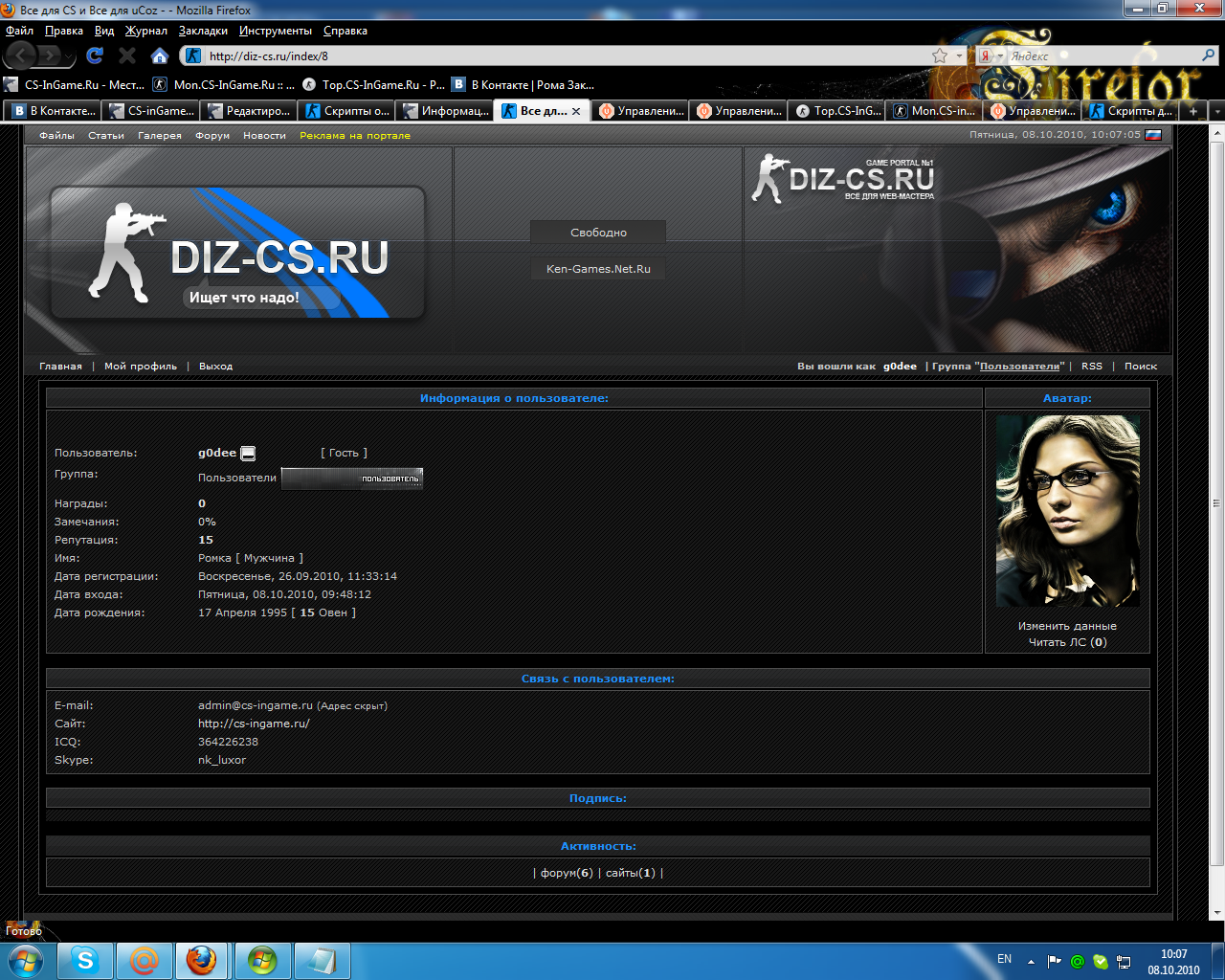Screen dimensions: 1225x980
Task: Open the Инструменты menu
Action: (276, 31)
